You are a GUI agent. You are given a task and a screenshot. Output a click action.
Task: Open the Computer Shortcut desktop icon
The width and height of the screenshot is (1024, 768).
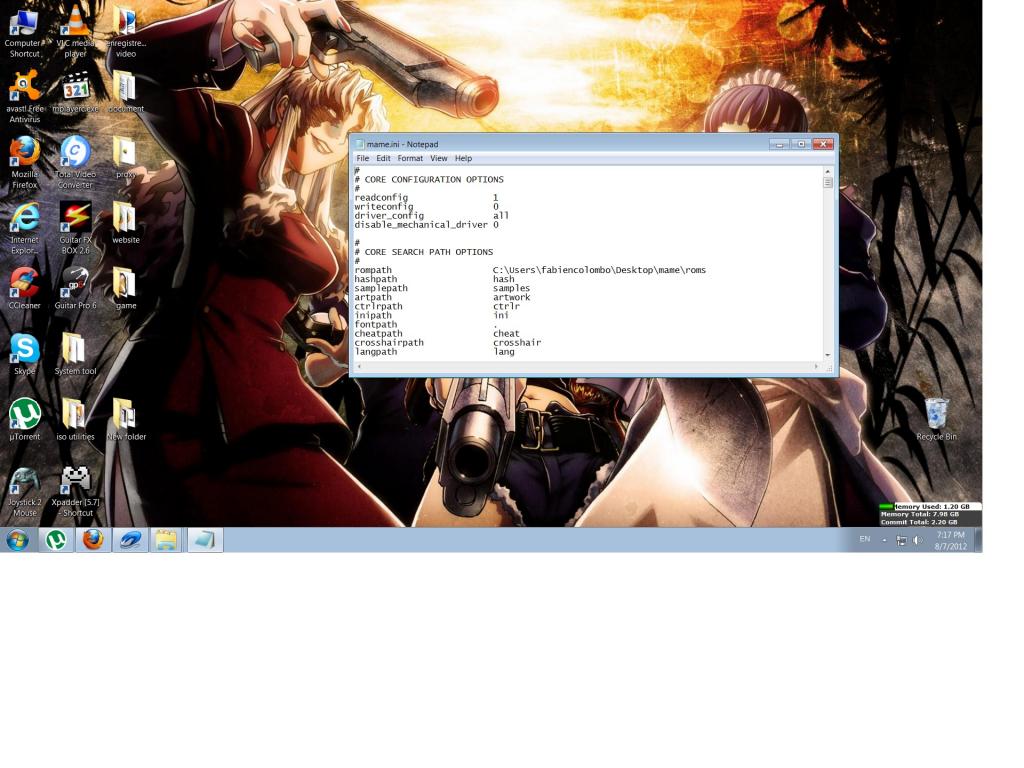click(x=24, y=31)
